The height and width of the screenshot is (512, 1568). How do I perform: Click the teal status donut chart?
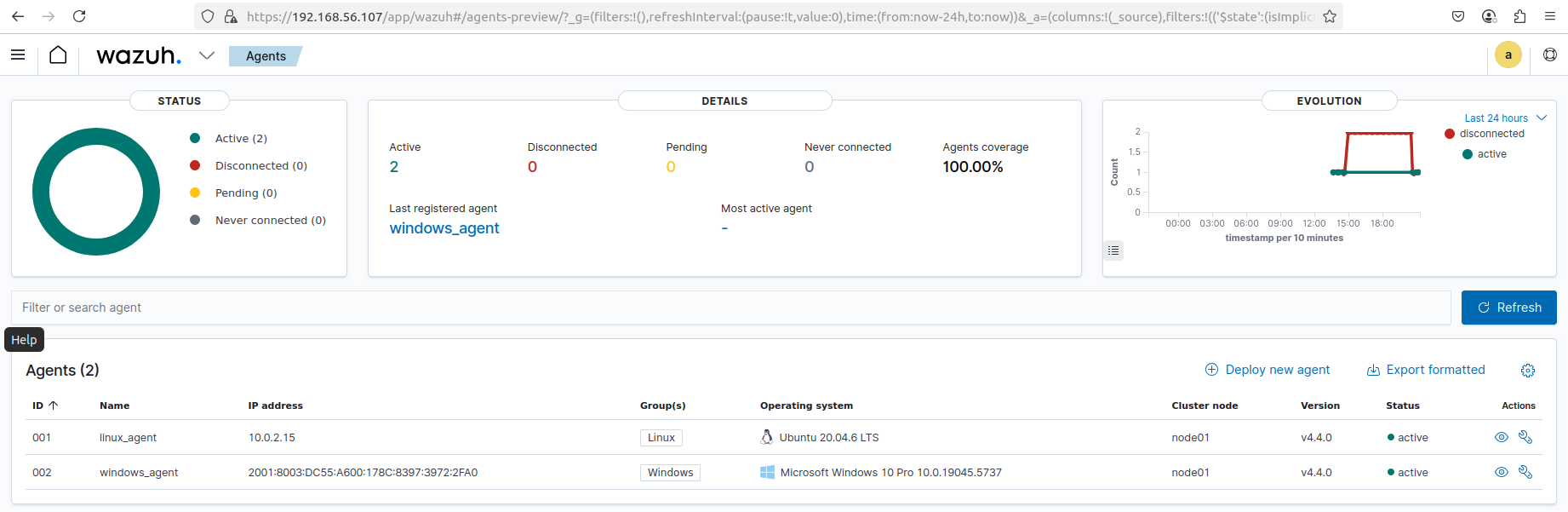pyautogui.click(x=96, y=192)
